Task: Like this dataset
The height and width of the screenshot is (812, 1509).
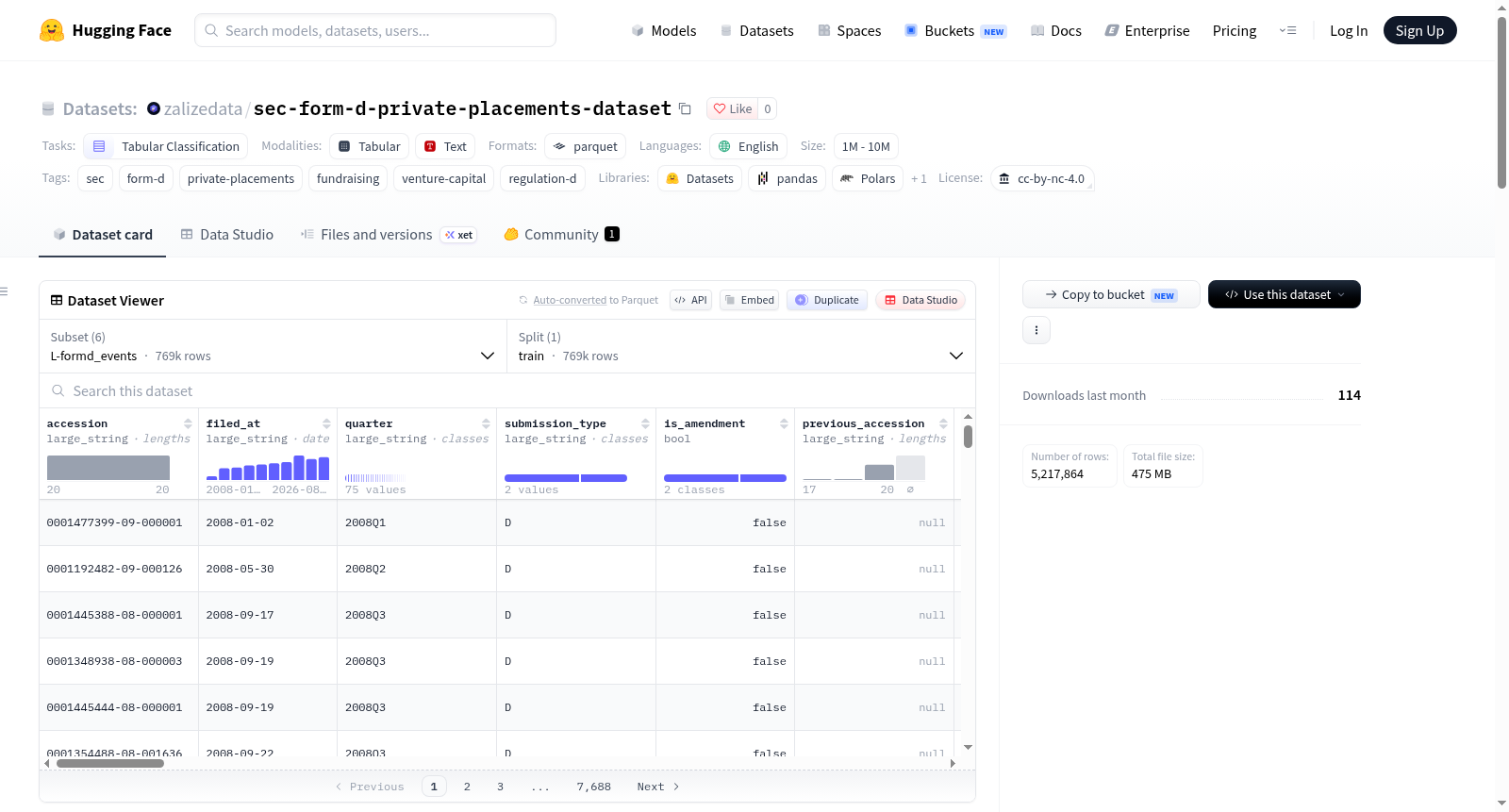Action: pyautogui.click(x=733, y=108)
